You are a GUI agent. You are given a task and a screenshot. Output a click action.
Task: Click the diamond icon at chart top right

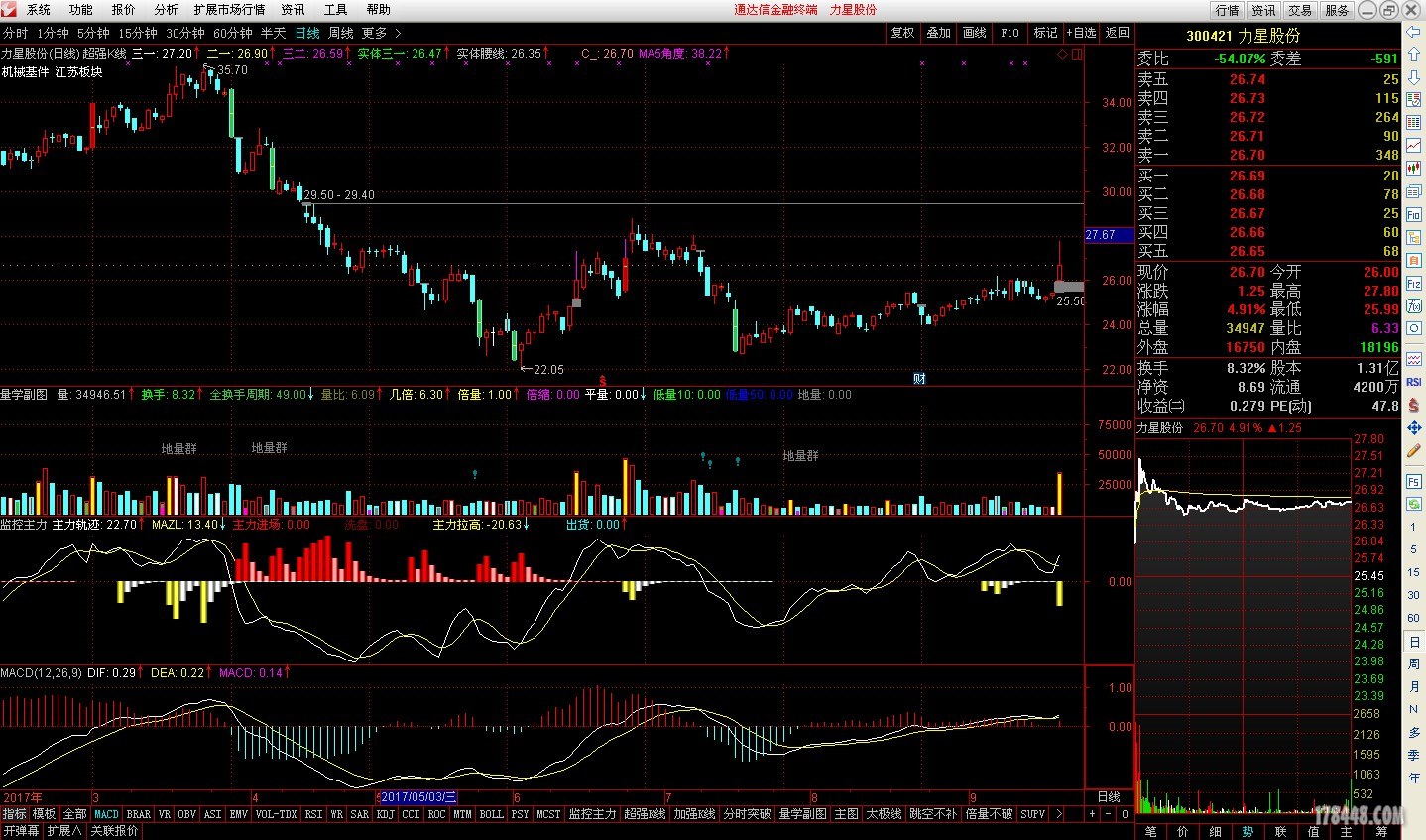[1062, 54]
